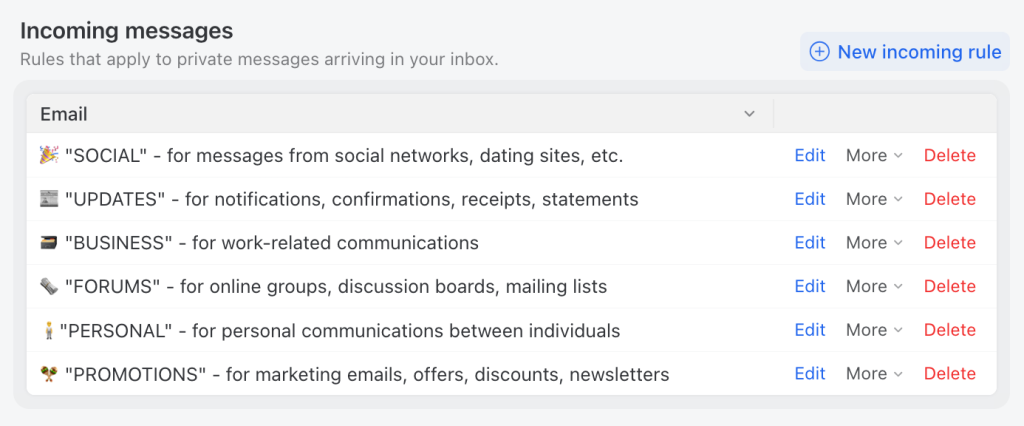Click the rolled newspaper icon beside FORUMS rule
The height and width of the screenshot is (426, 1024).
(49, 287)
